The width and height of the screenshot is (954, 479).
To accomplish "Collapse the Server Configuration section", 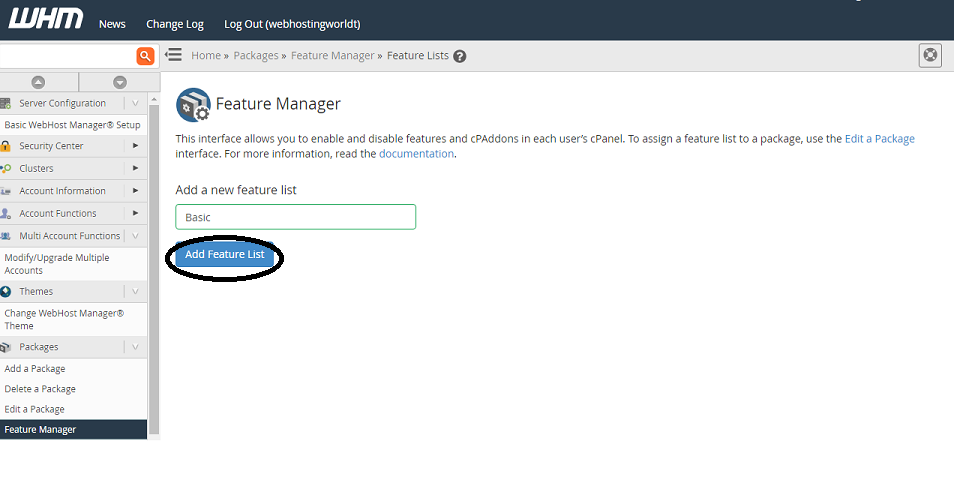I will tap(135, 103).
